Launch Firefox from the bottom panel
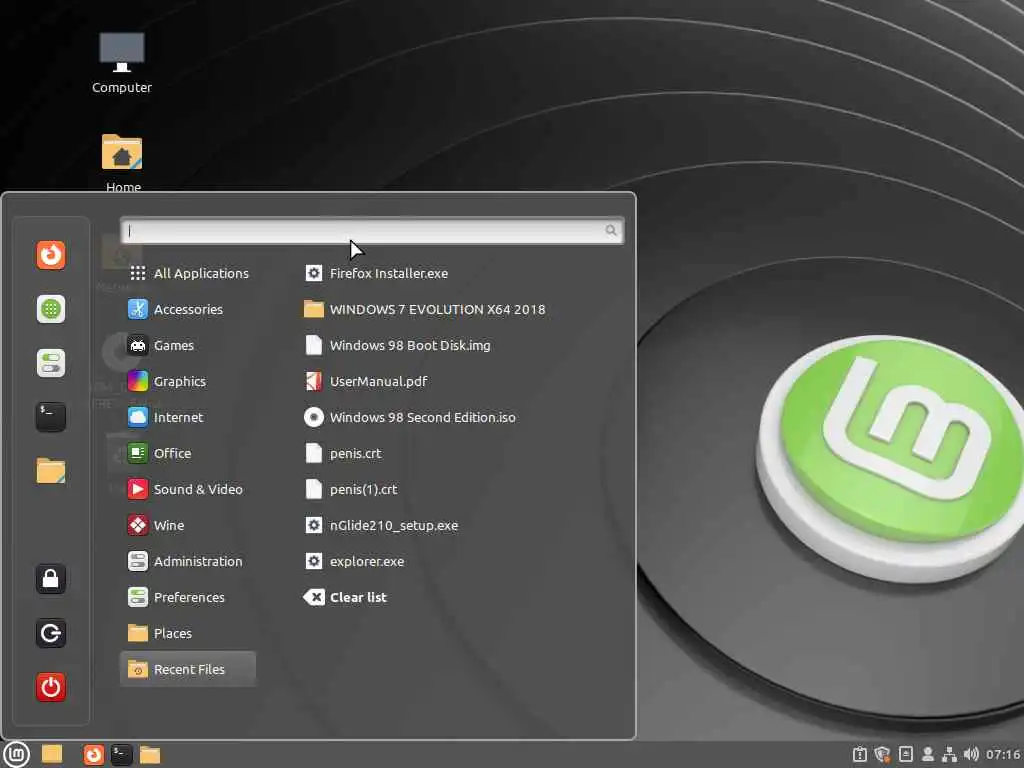1024x768 pixels. pos(93,754)
